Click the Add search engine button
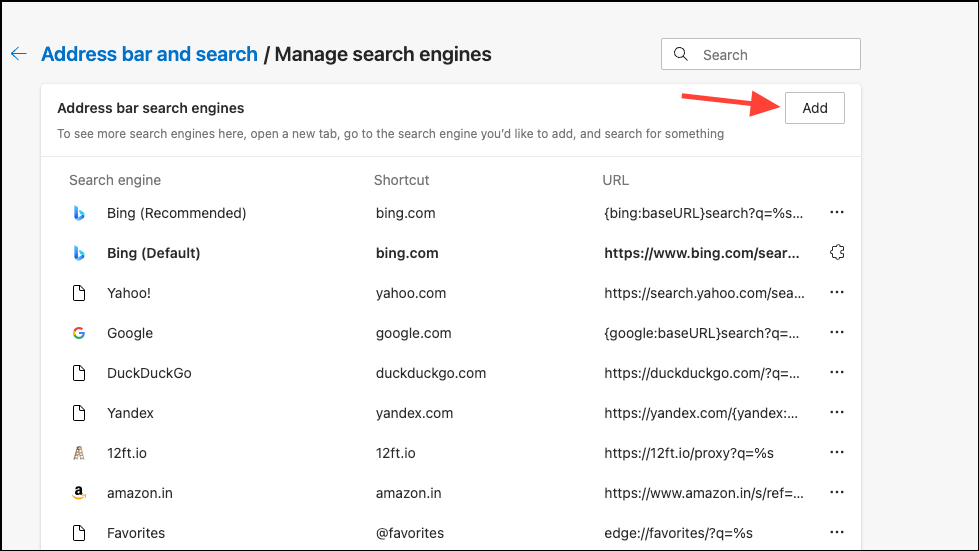 [815, 108]
